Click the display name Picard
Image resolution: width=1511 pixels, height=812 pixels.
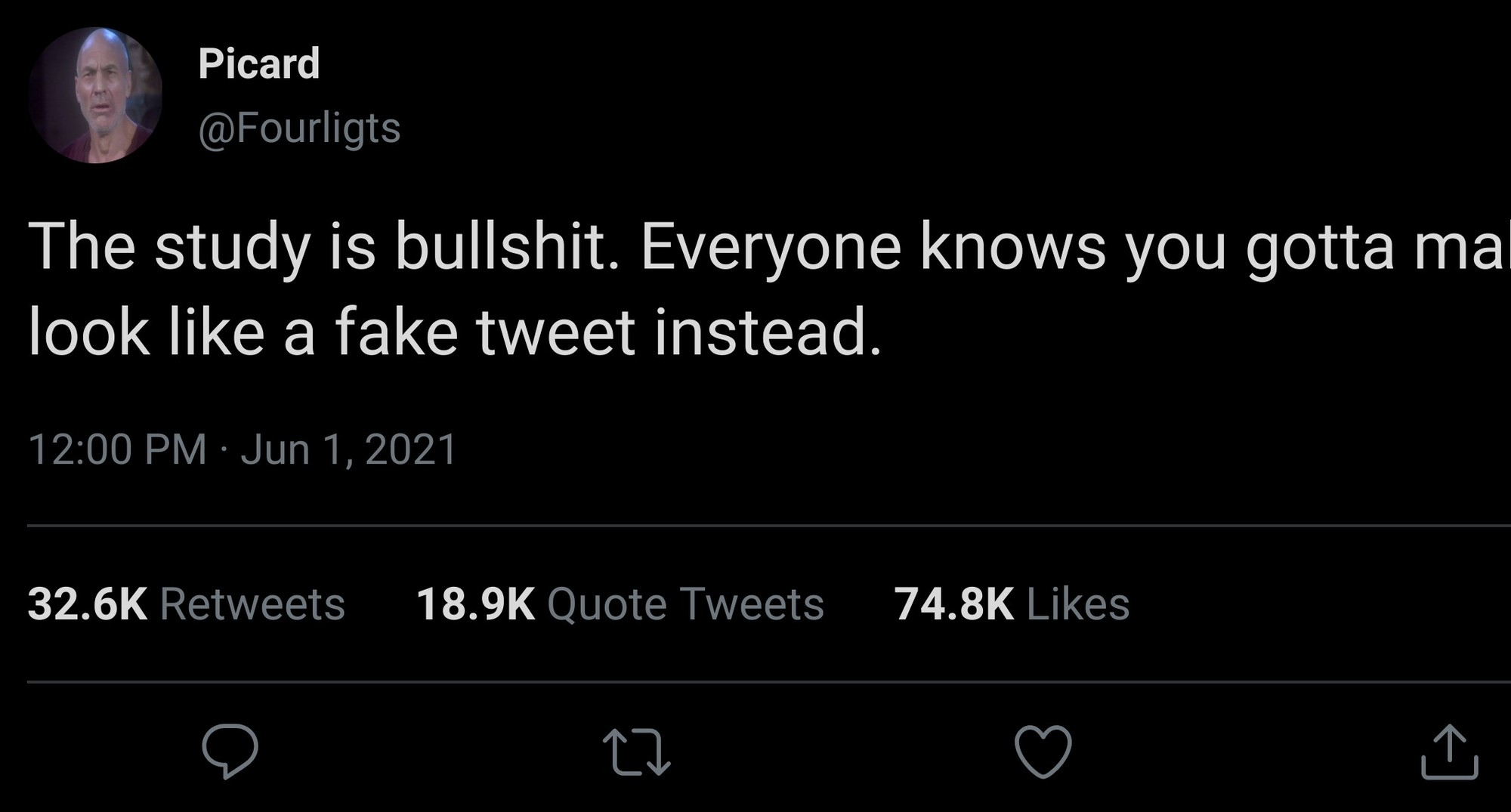[x=258, y=63]
